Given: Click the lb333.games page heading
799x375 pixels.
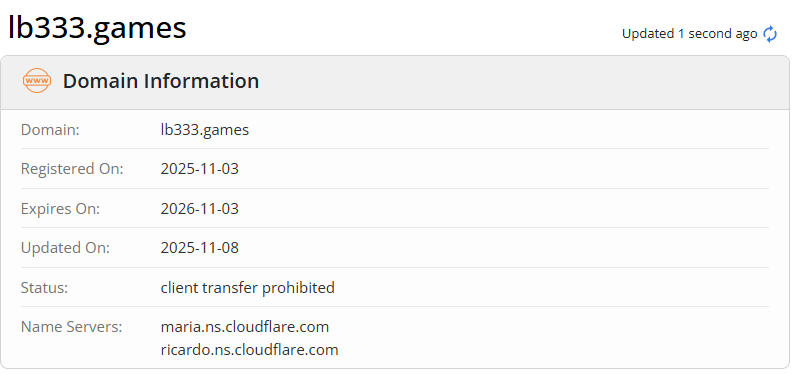Looking at the screenshot, I should (97, 28).
